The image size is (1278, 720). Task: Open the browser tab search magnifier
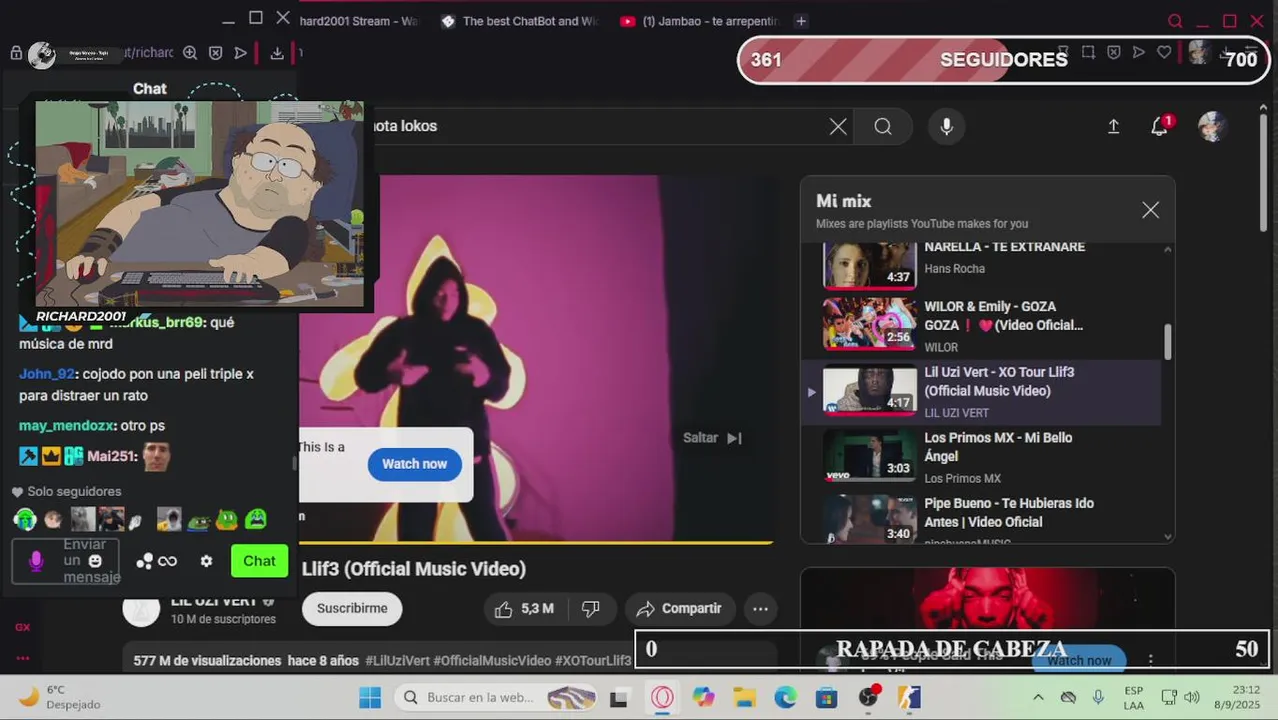tap(1175, 21)
